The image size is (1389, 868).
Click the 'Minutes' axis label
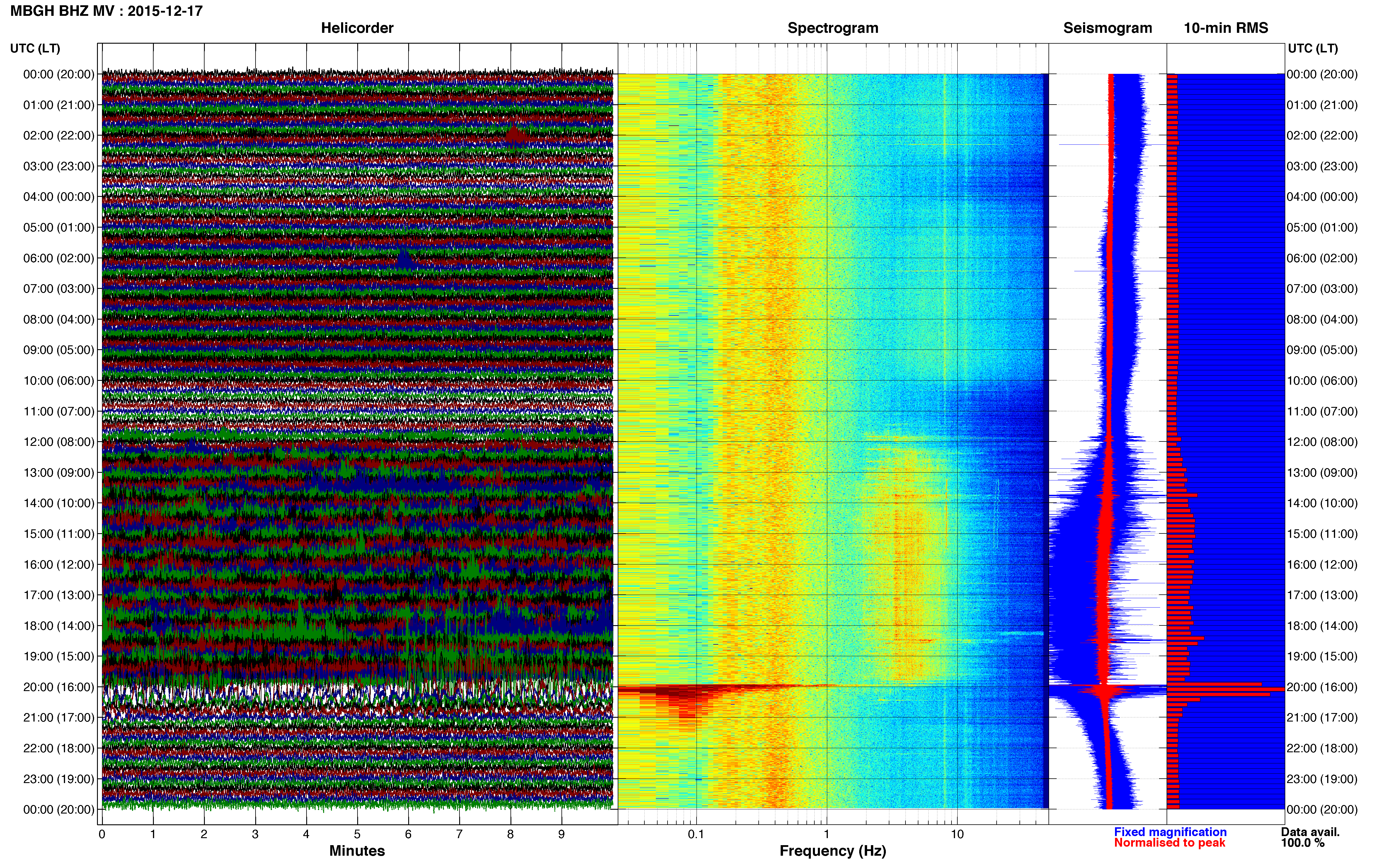357,851
